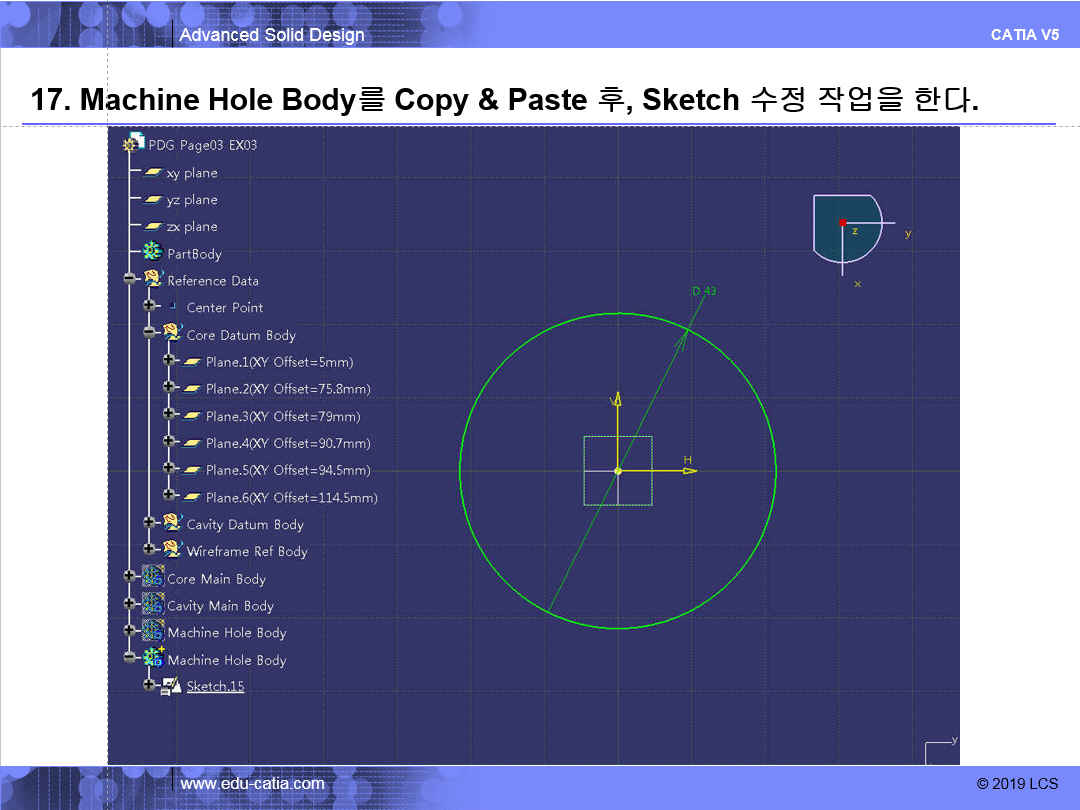Select the xy plane icon in tree

tap(154, 173)
